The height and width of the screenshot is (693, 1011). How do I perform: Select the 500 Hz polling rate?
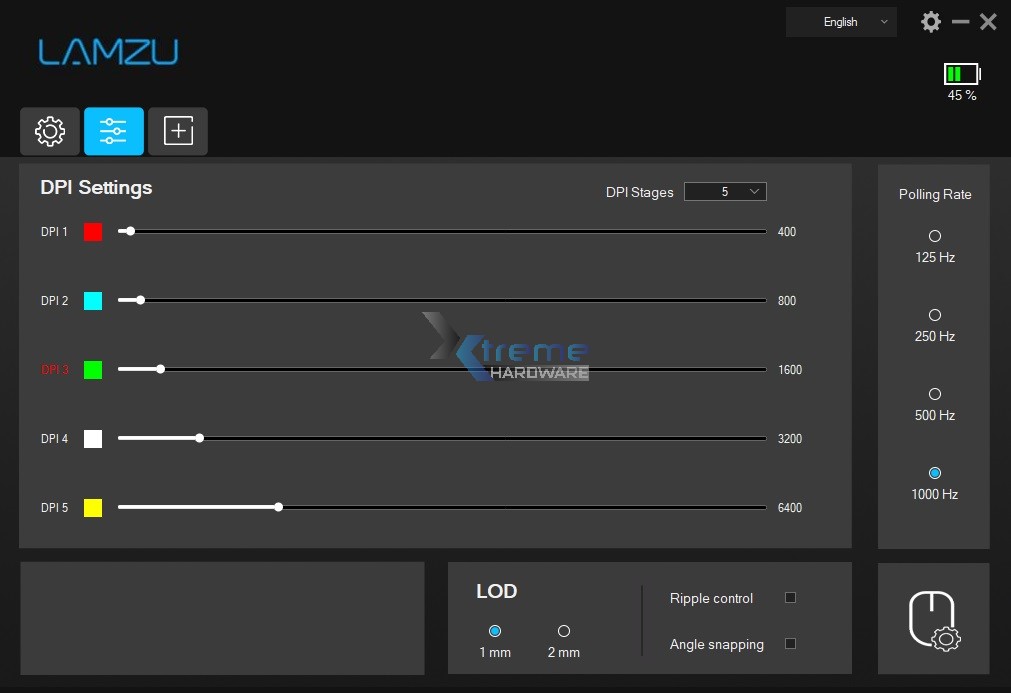pyautogui.click(x=933, y=394)
